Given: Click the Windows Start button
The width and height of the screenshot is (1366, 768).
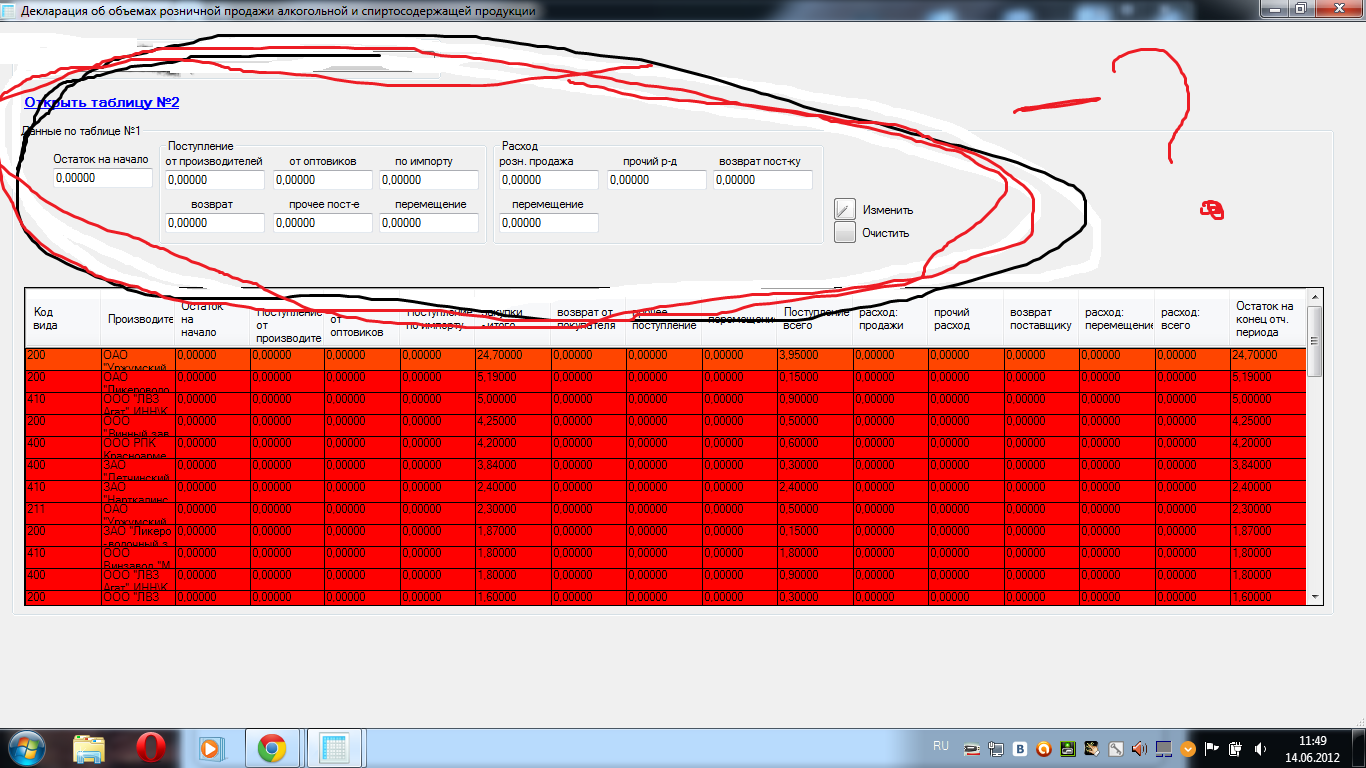Looking at the screenshot, I should tap(24, 747).
